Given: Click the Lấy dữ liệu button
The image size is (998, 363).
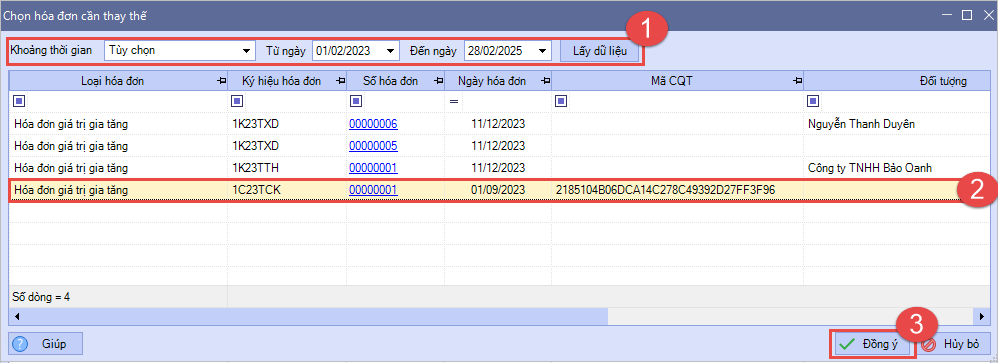Looking at the screenshot, I should coord(600,51).
